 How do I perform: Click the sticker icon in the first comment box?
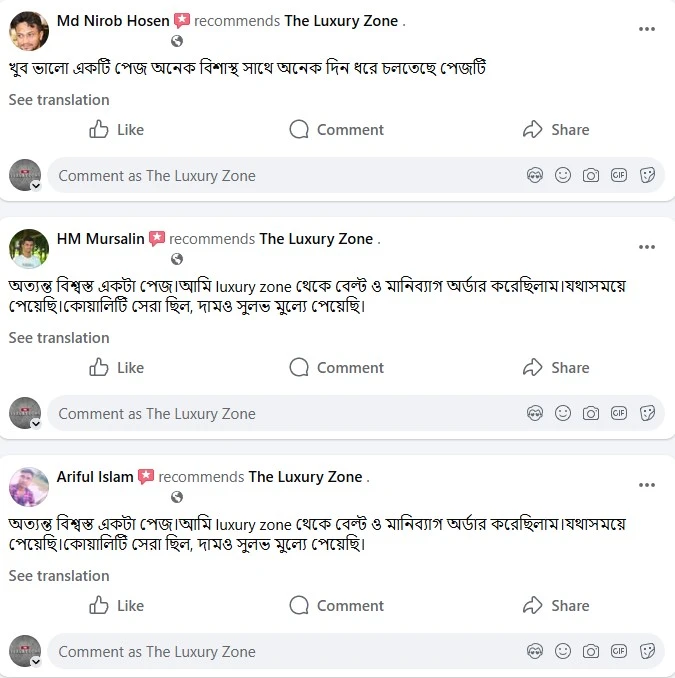point(647,175)
